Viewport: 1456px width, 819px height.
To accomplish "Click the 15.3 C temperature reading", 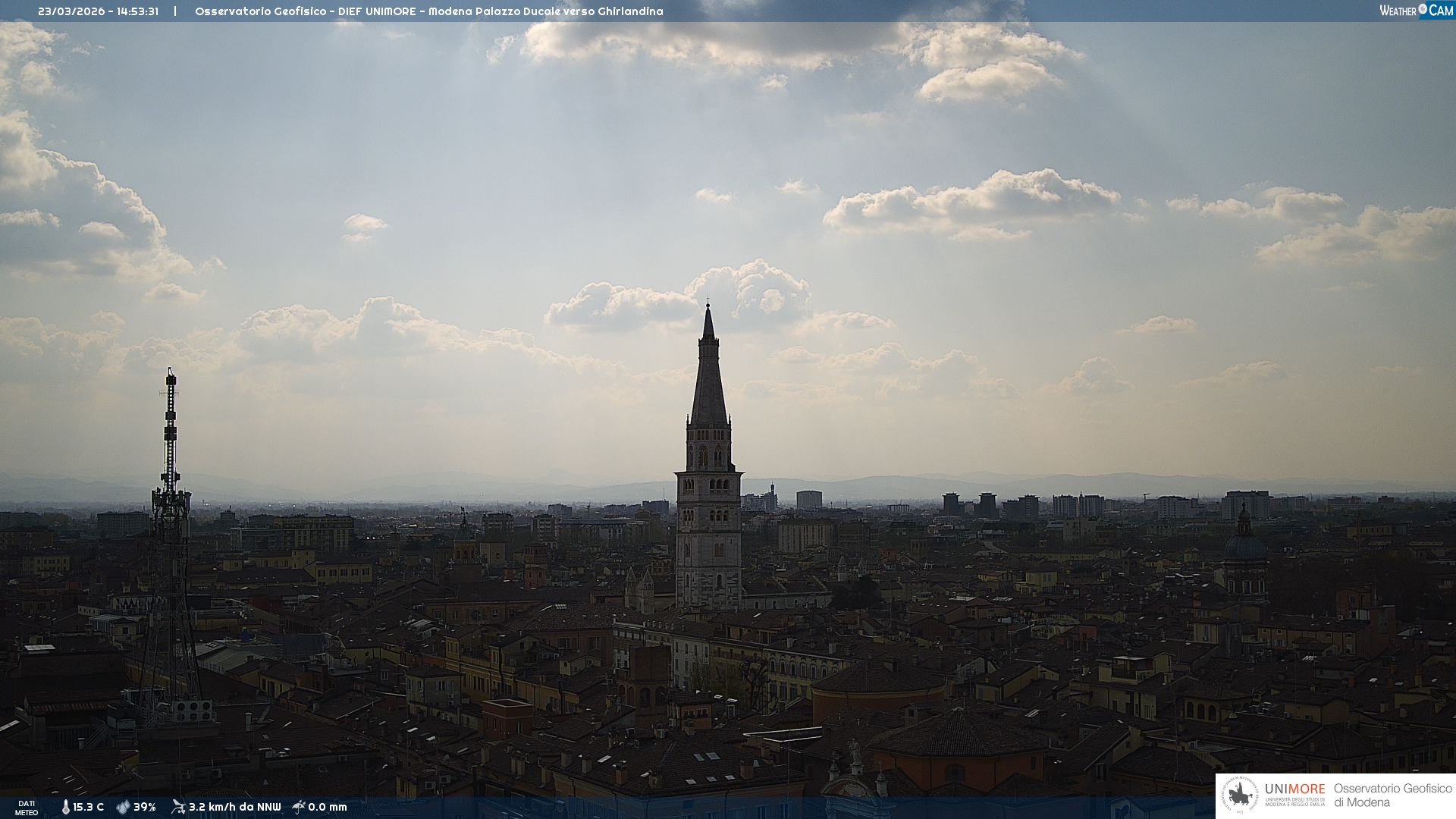I will (89, 807).
